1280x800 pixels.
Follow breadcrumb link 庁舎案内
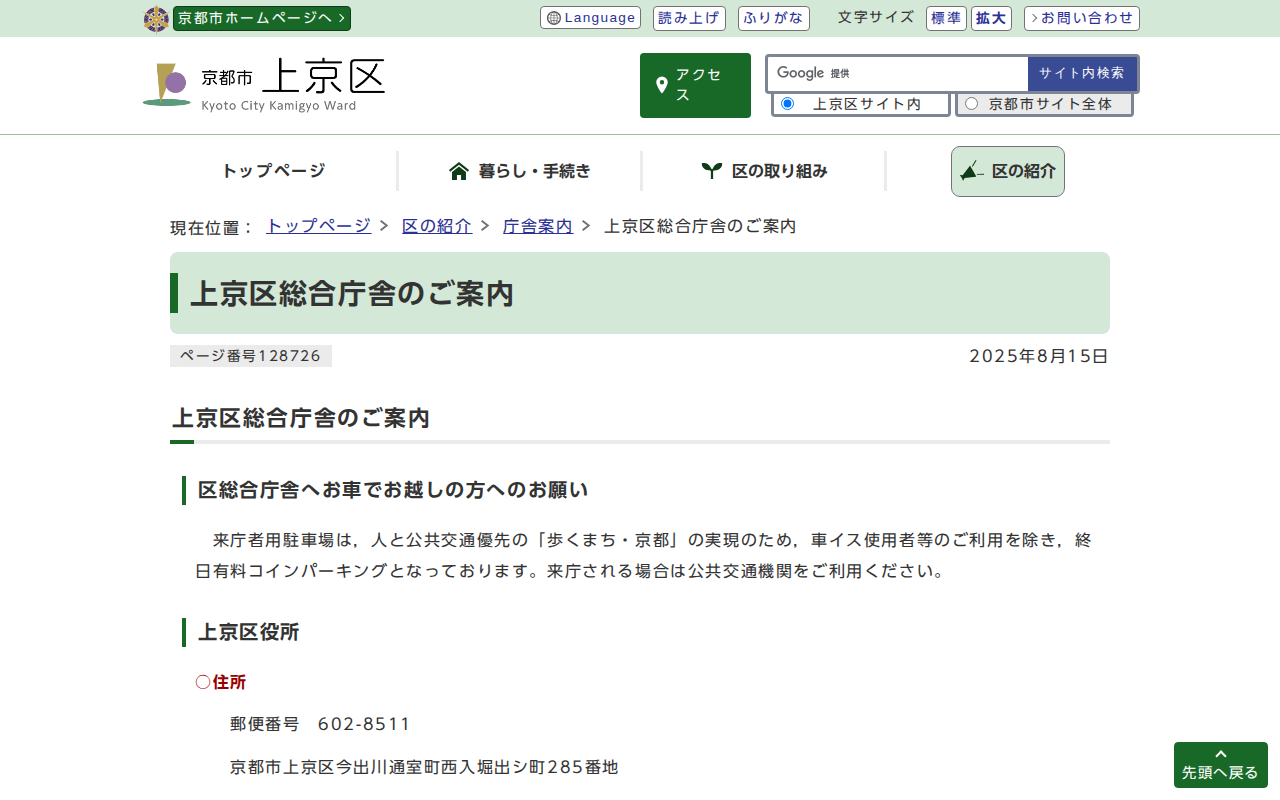pyautogui.click(x=538, y=226)
